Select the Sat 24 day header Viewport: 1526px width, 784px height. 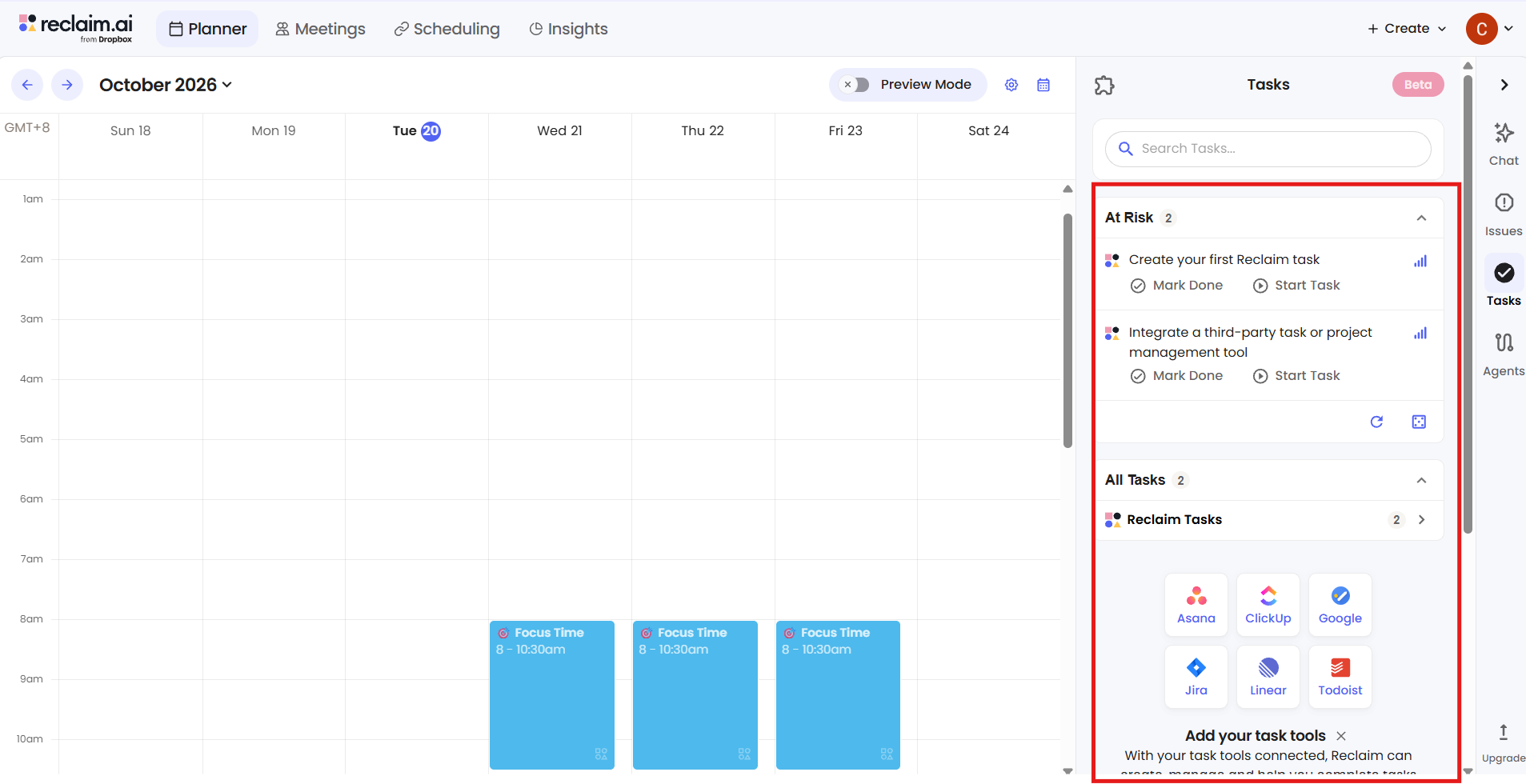pos(988,130)
